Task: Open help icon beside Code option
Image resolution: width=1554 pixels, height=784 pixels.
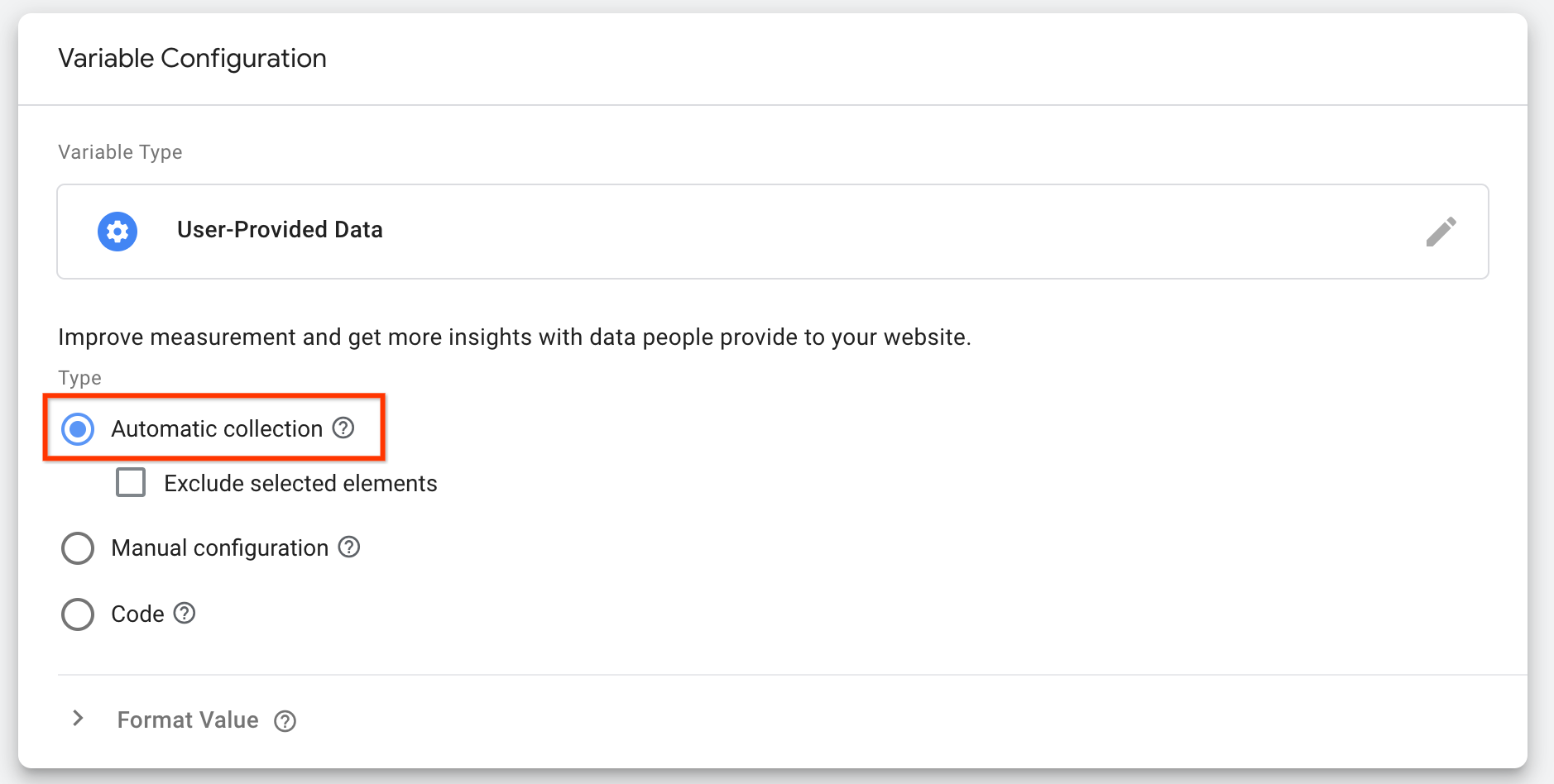Action: click(185, 613)
